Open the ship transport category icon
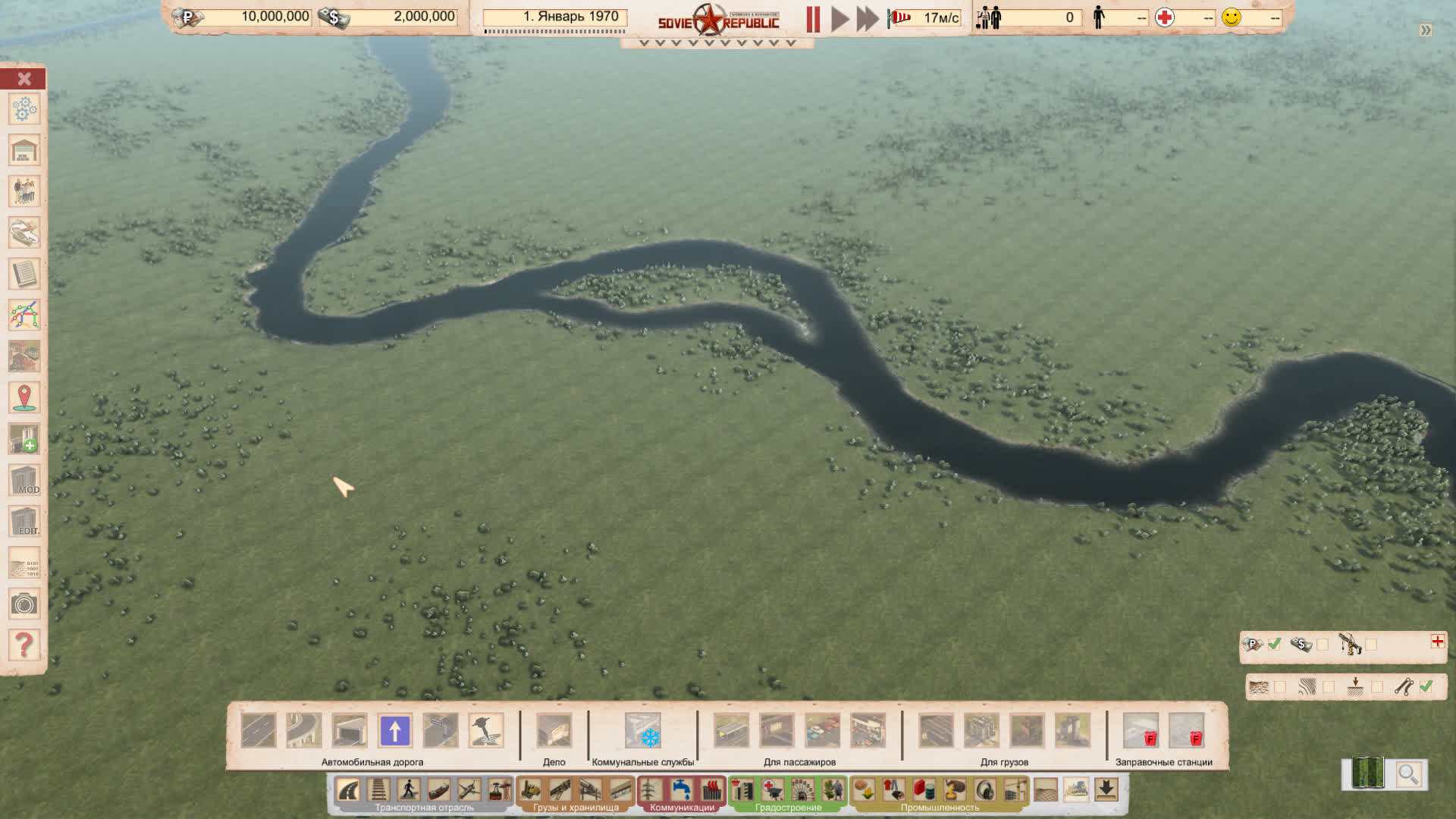The width and height of the screenshot is (1456, 819). pyautogui.click(x=439, y=790)
